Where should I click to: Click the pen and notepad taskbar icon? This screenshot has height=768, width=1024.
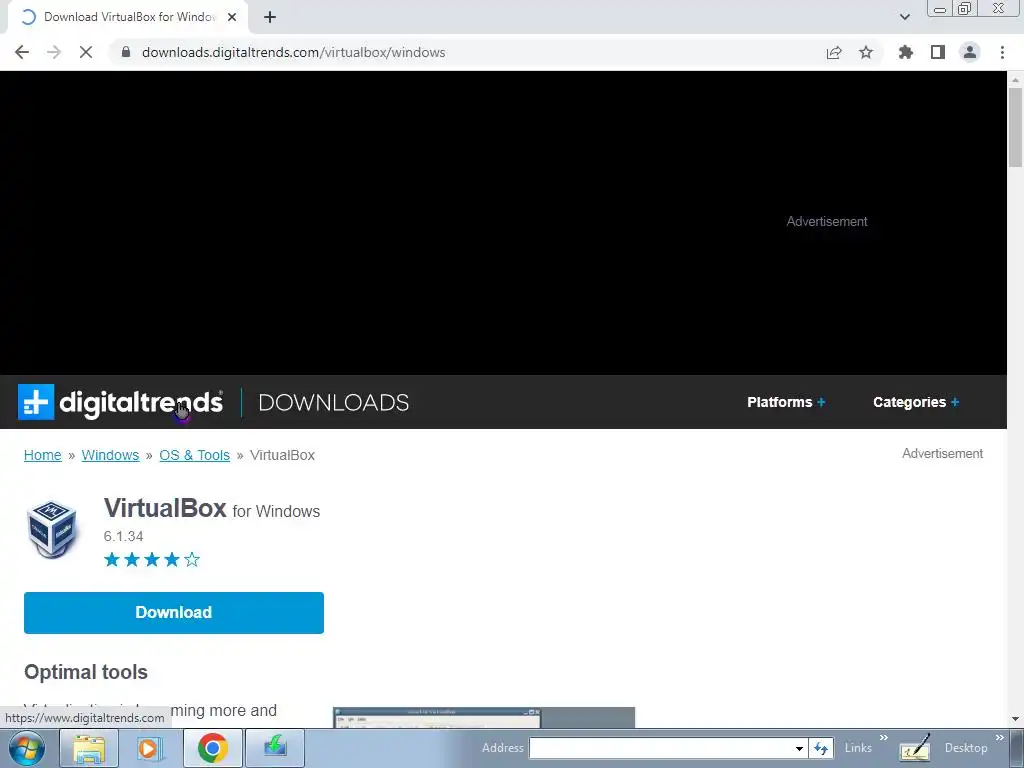point(915,748)
